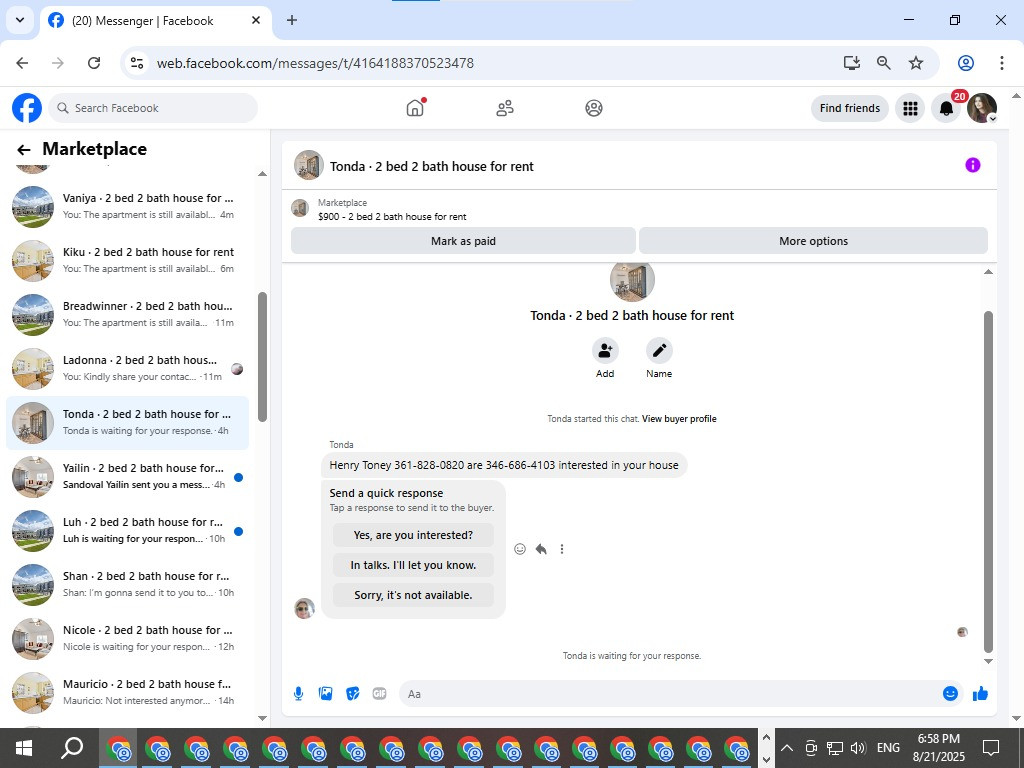Click the Find friends button

850,108
